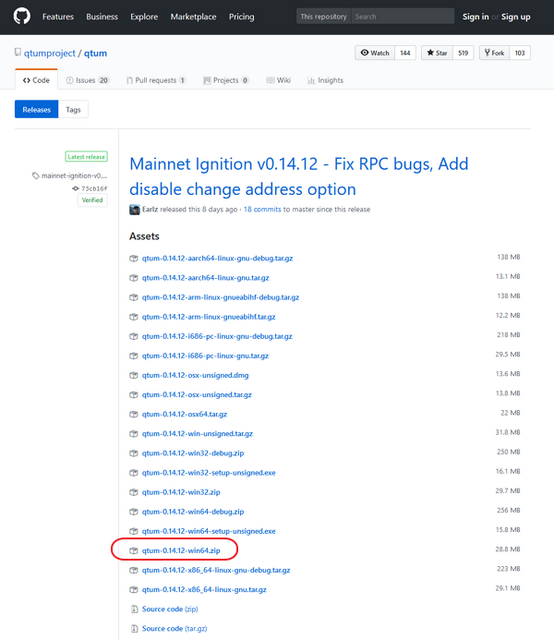Click the This repository search scope label
Image resolution: width=554 pixels, height=640 pixels.
323,16
